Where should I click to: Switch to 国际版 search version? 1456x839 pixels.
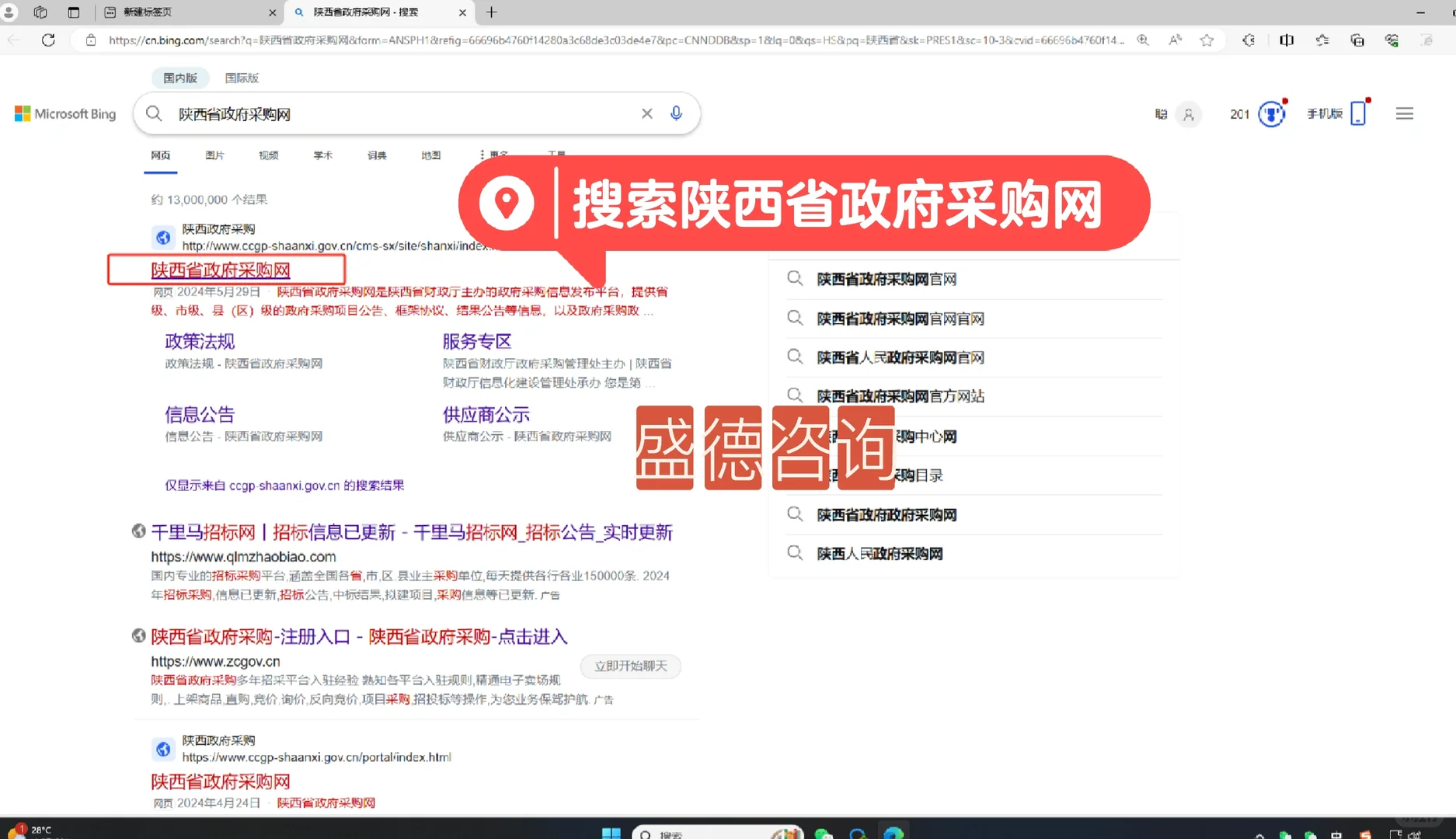click(242, 77)
